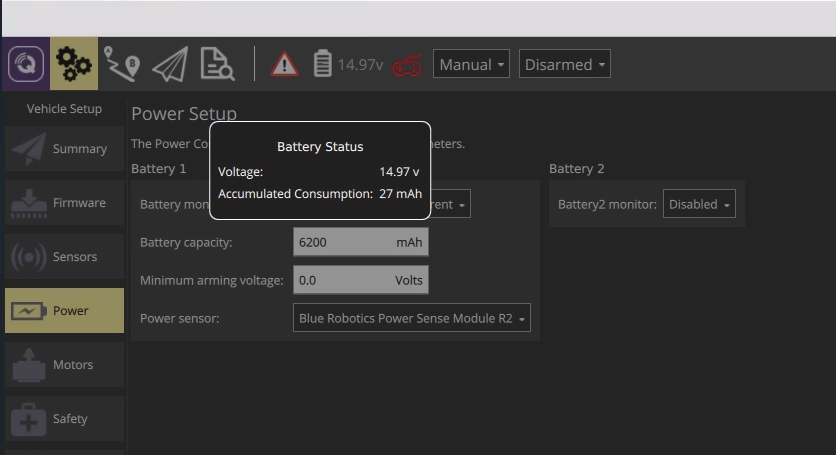Edit the Battery capacity 6200 mAh field
The image size is (836, 455).
[360, 242]
